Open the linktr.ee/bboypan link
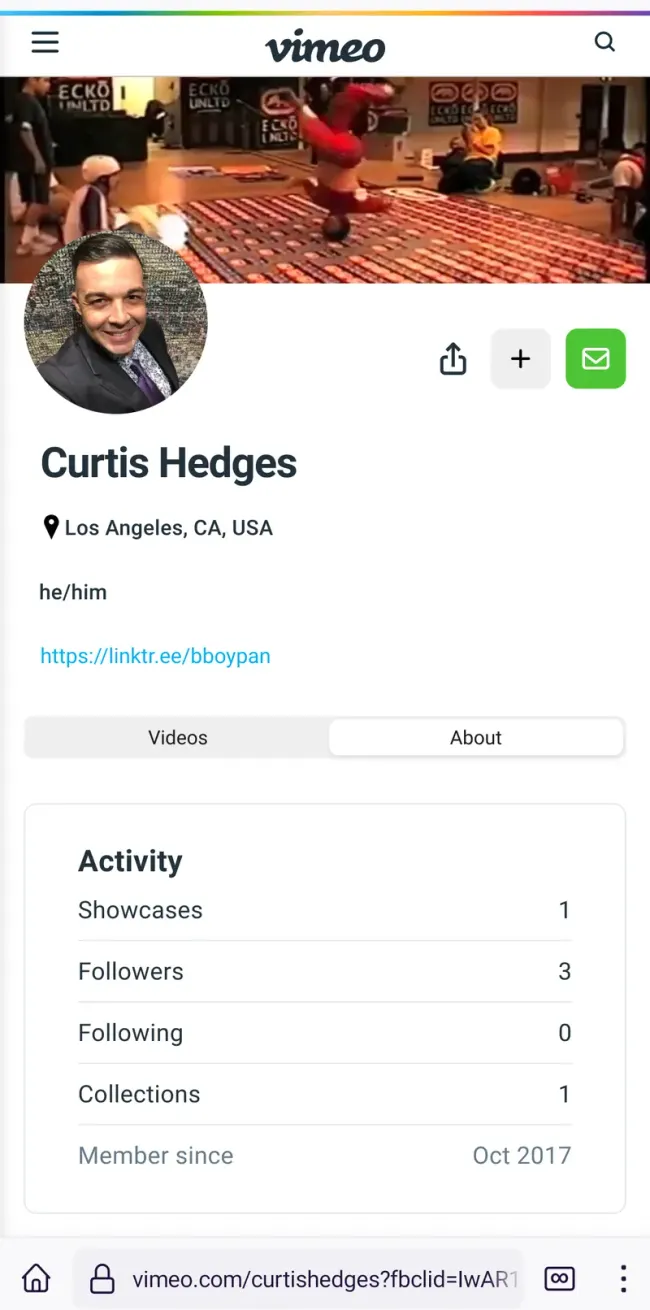Screen dimensions: 650x1310 155,656
